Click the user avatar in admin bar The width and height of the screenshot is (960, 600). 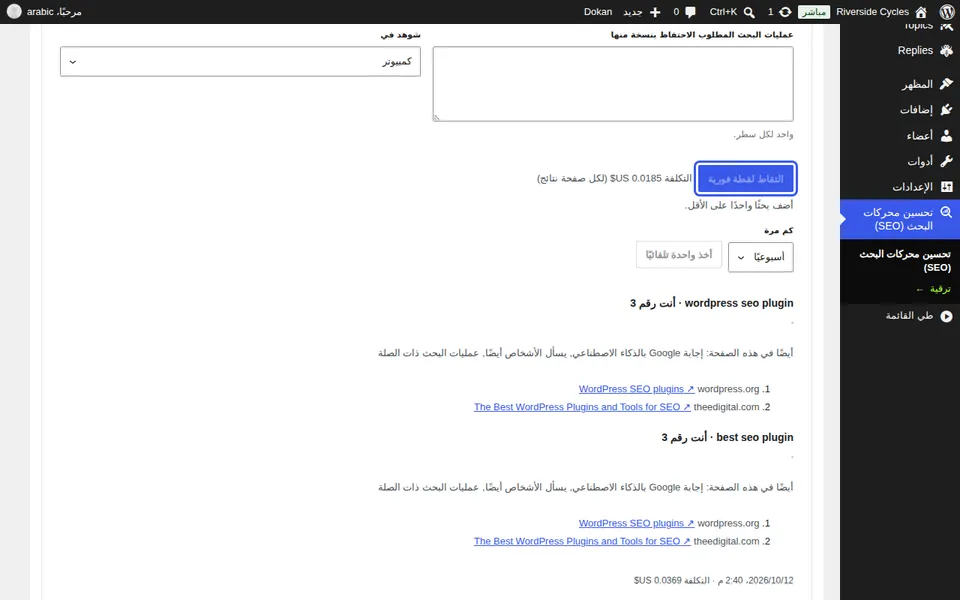coord(14,12)
